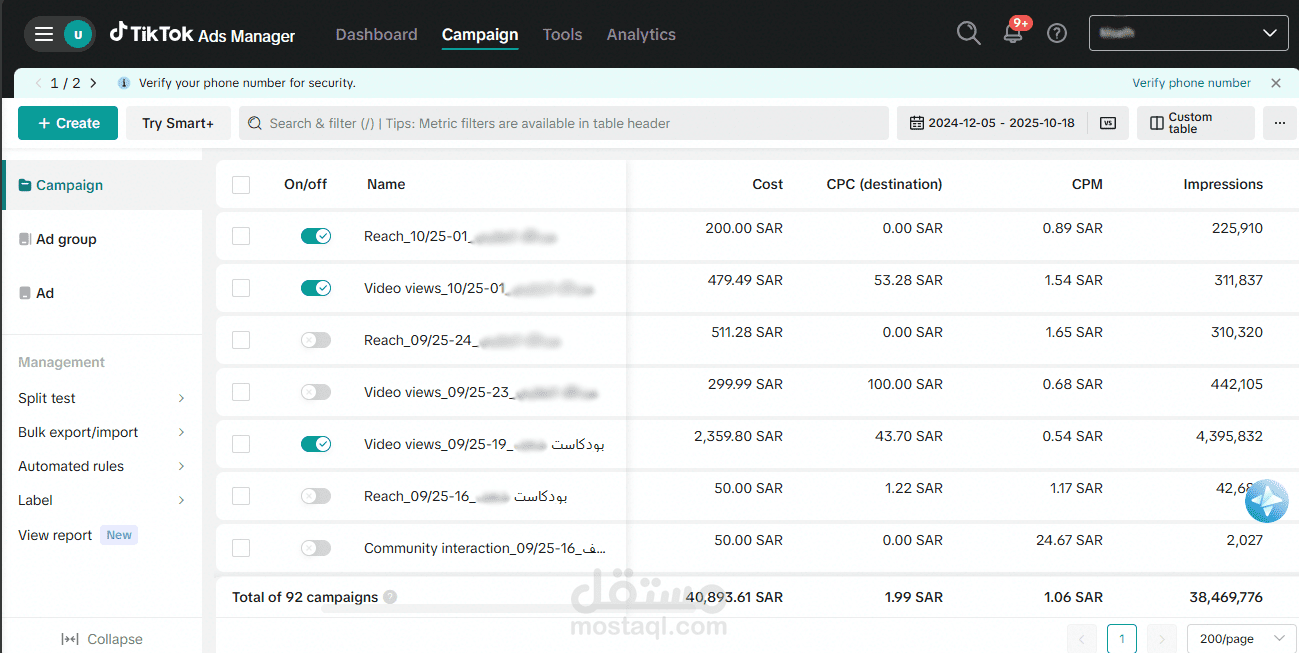Sort by the Cost column header

click(x=768, y=184)
